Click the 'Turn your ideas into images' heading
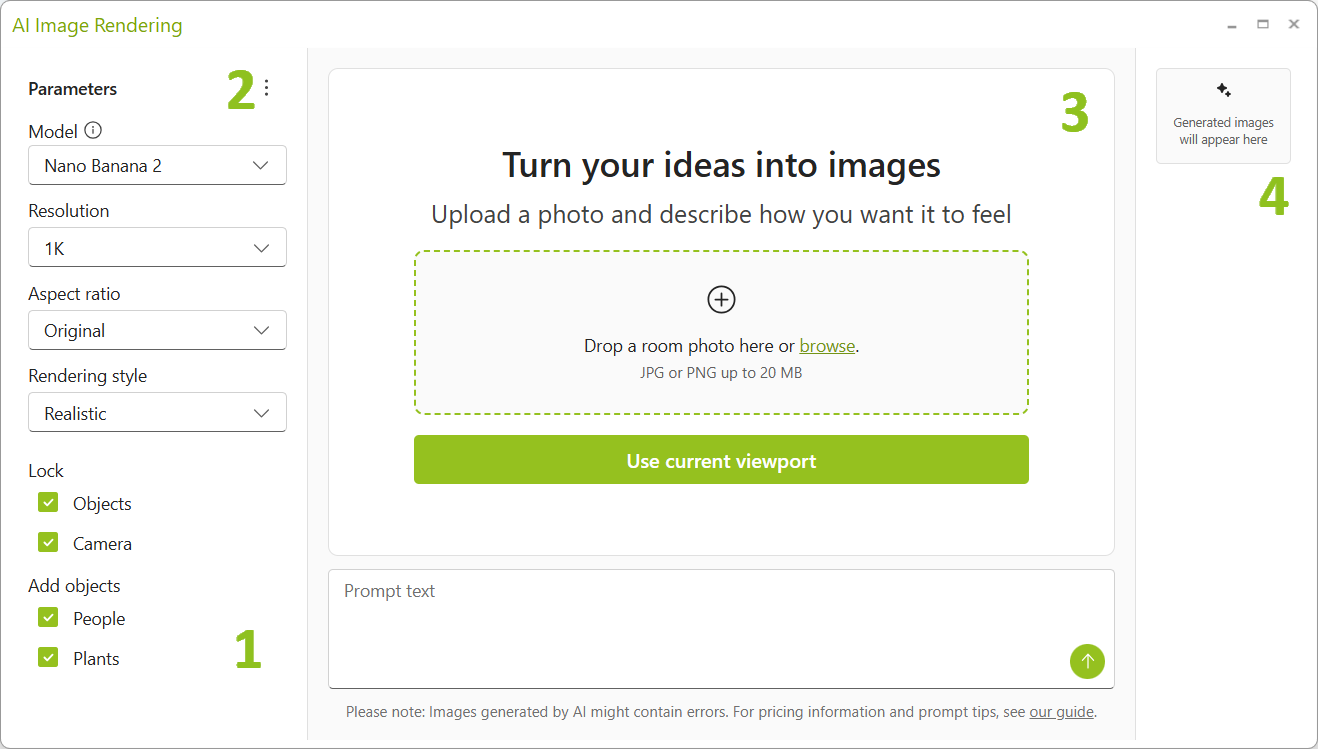Image resolution: width=1318 pixels, height=749 pixels. click(721, 164)
